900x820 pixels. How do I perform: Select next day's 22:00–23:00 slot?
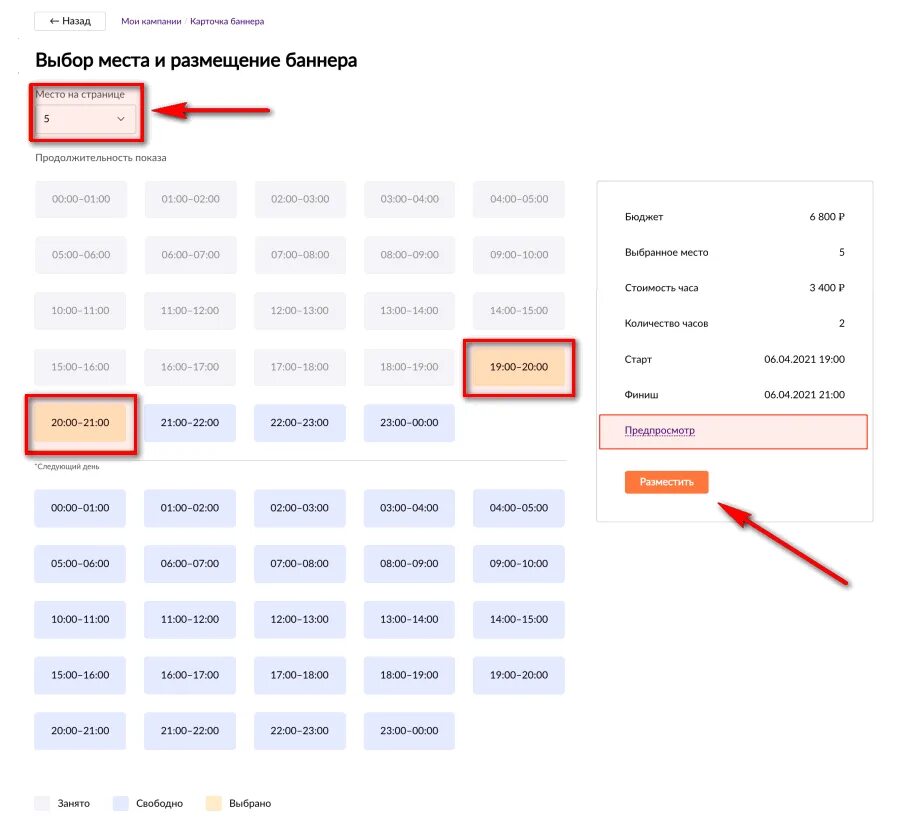point(300,730)
